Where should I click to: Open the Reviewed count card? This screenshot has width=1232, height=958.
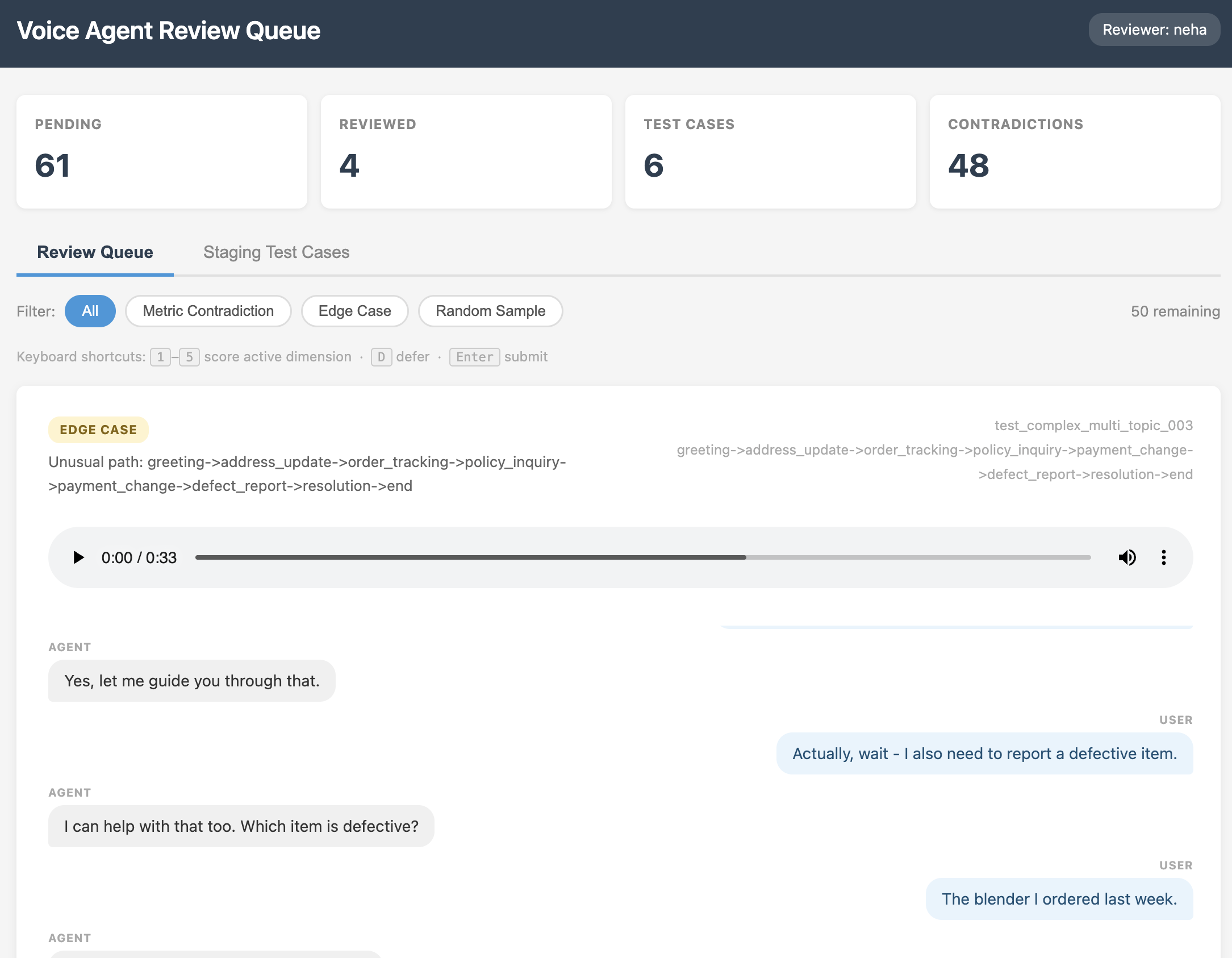click(x=466, y=152)
